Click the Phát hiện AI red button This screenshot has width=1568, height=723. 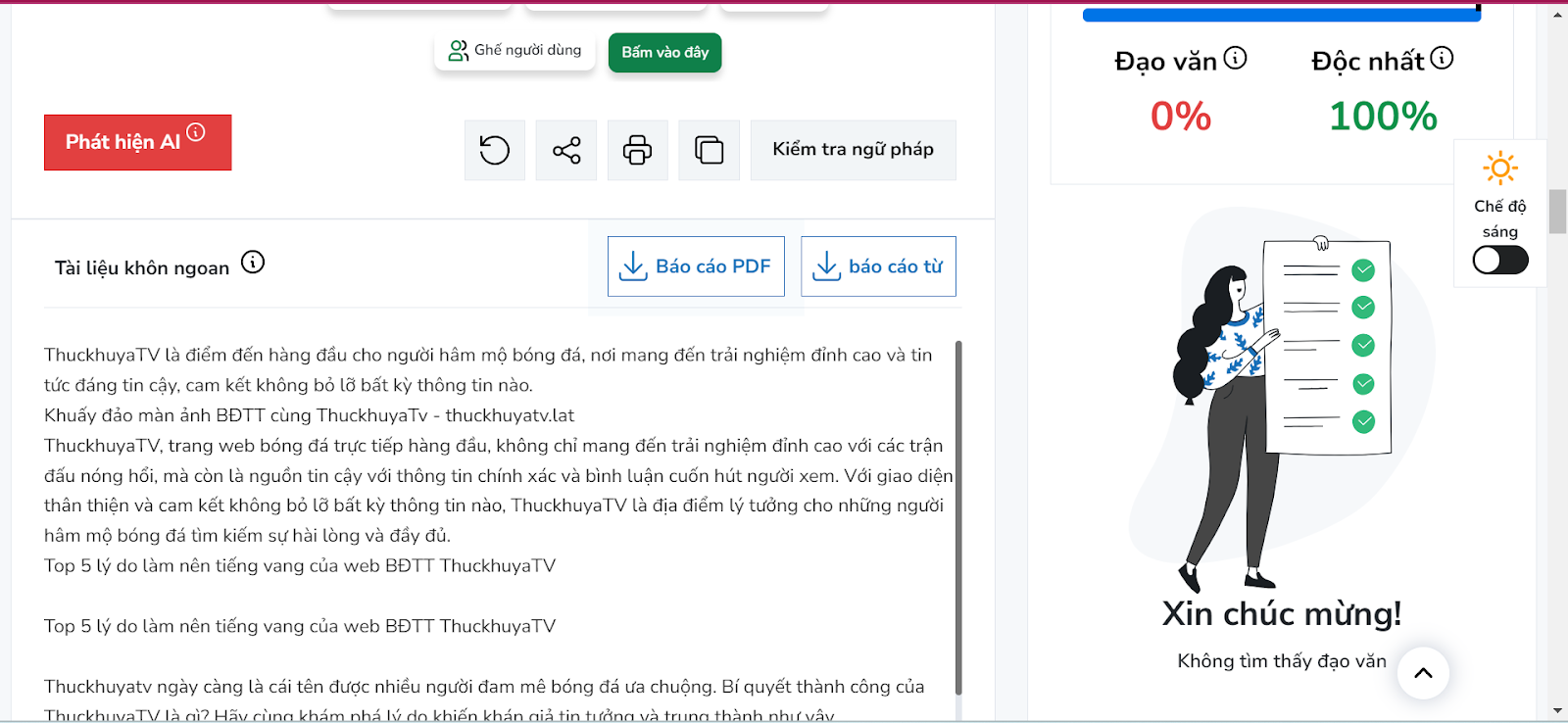point(137,143)
